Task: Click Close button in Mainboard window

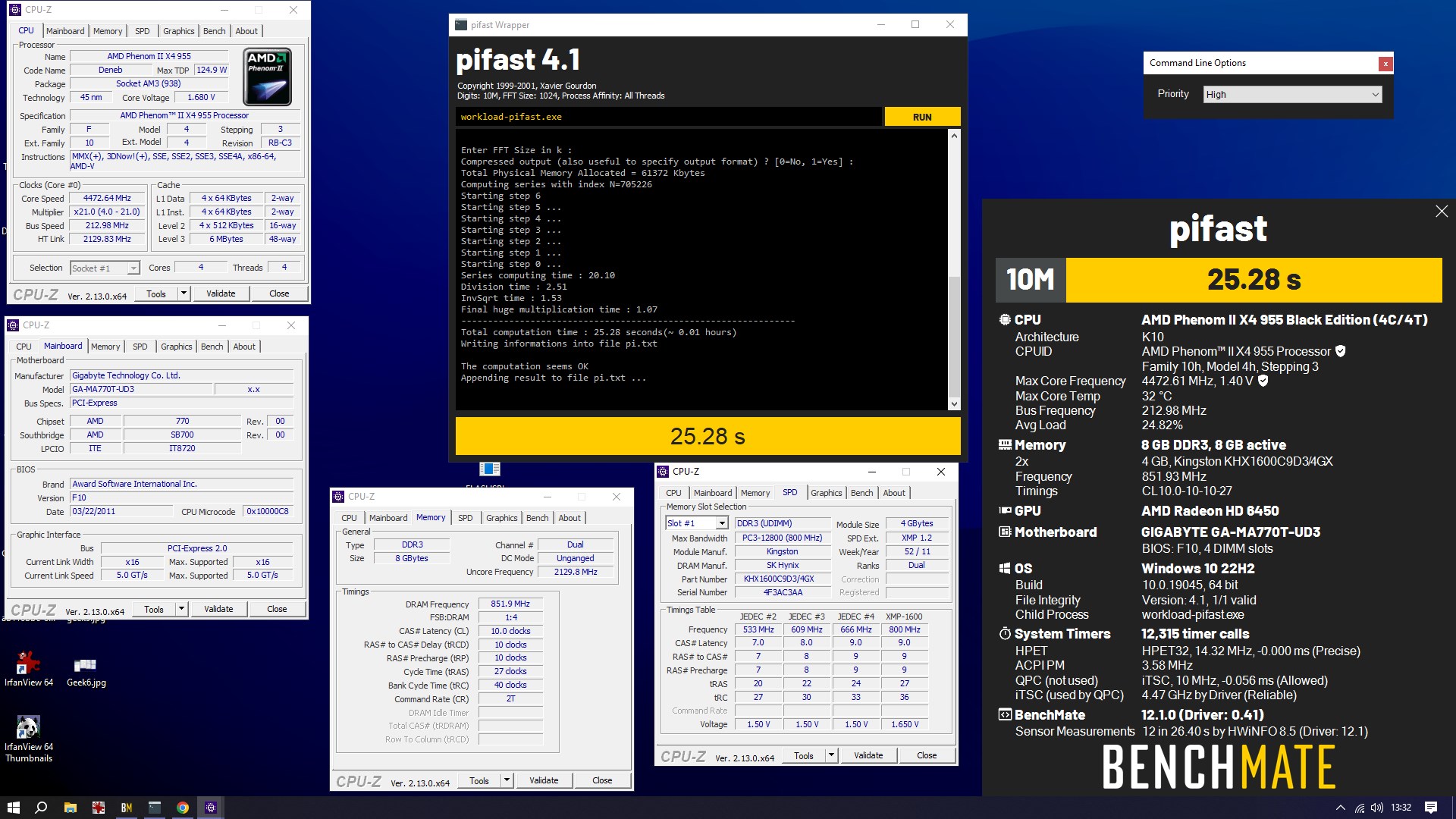Action: point(277,609)
